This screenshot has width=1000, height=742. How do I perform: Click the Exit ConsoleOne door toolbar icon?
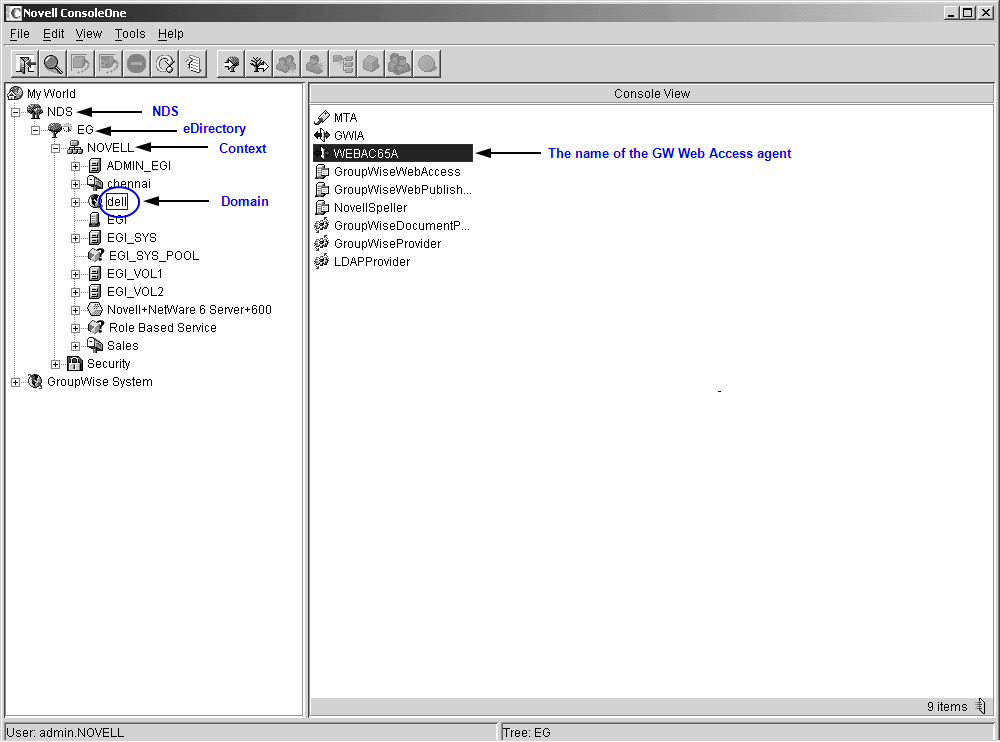(26, 64)
